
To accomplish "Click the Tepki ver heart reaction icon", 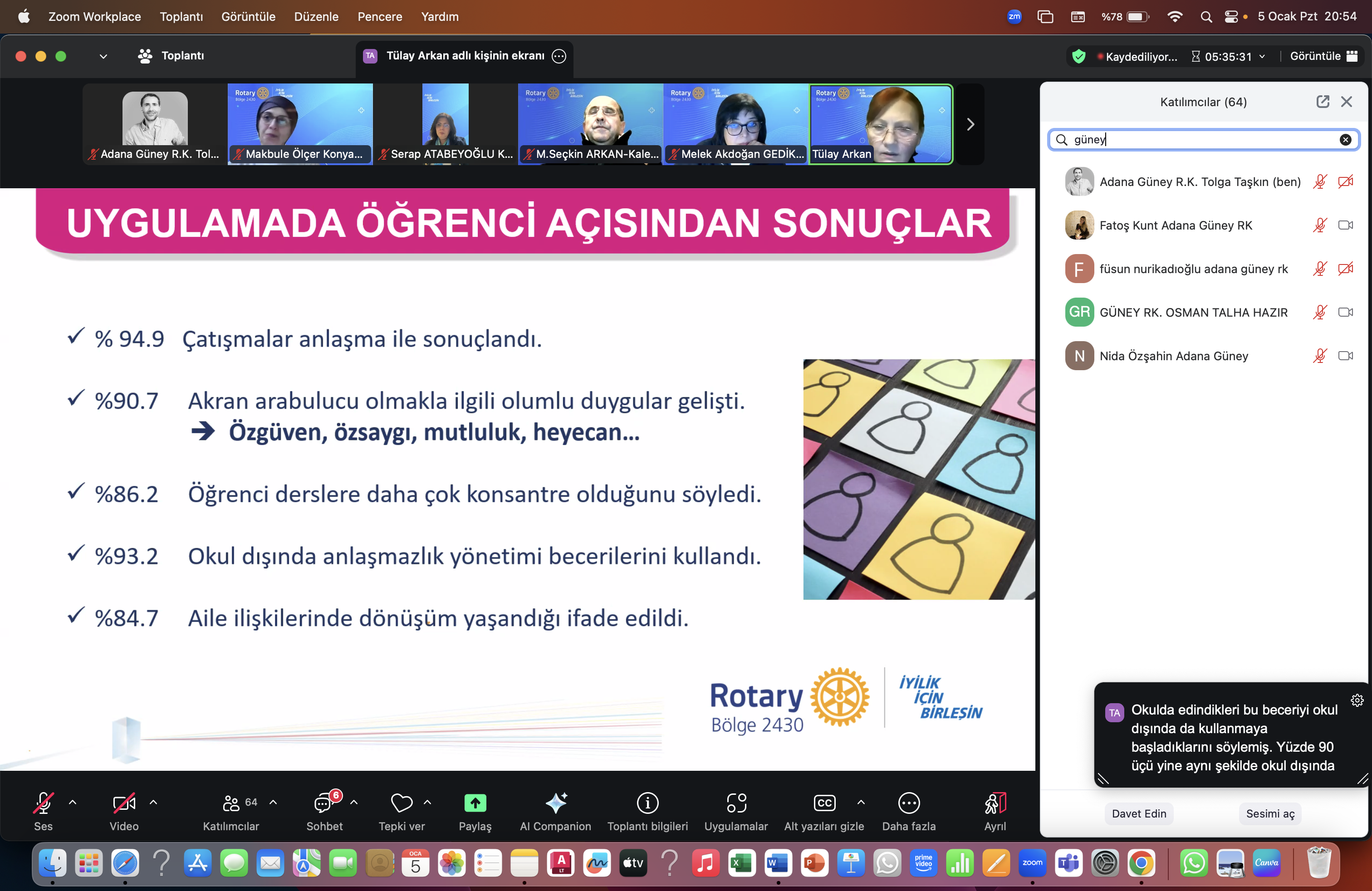I will pos(401,803).
